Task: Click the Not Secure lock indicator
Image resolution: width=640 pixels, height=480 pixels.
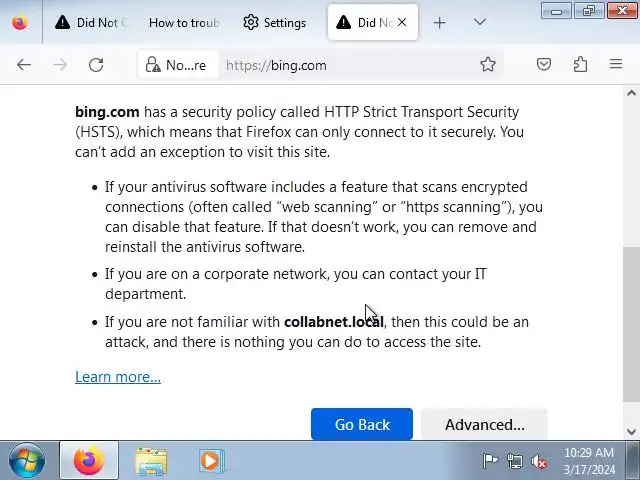Action: (176, 65)
